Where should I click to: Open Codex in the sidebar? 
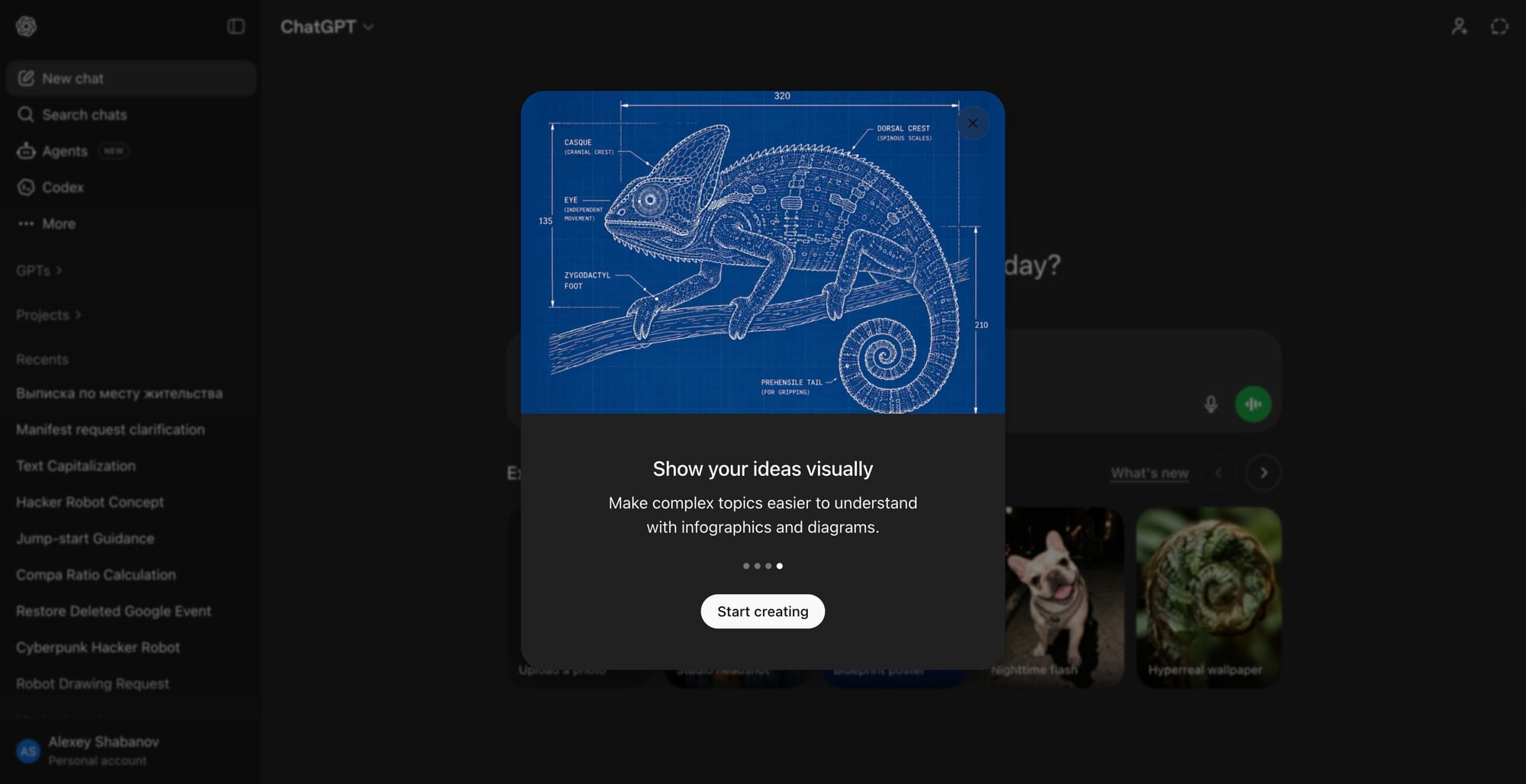[130, 187]
